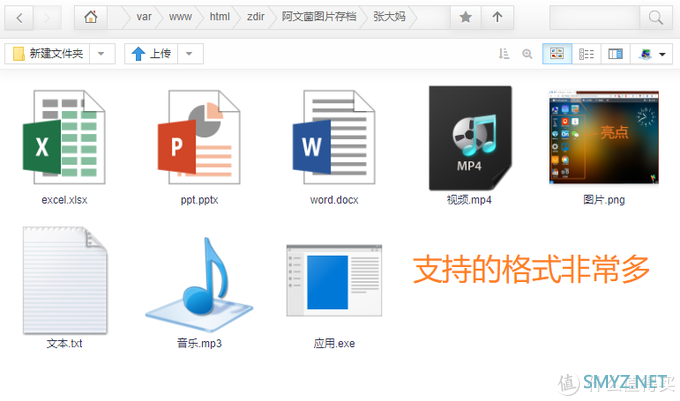
Task: Expand the 新建文件夹 dropdown arrow
Action: (x=102, y=54)
